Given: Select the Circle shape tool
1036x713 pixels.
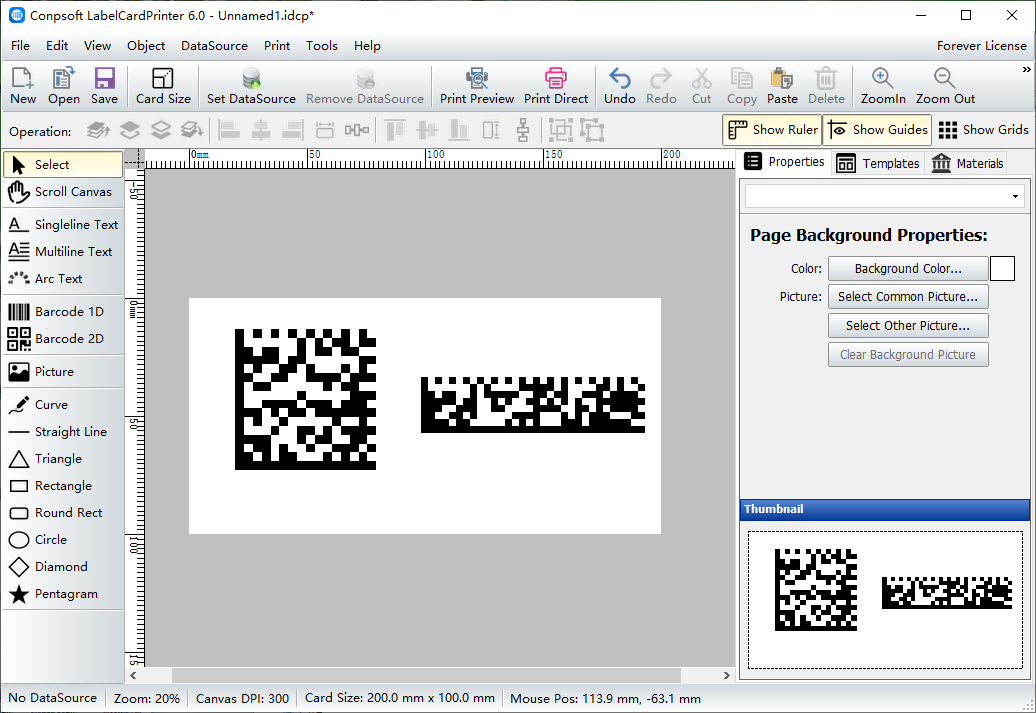Looking at the screenshot, I should 63,540.
